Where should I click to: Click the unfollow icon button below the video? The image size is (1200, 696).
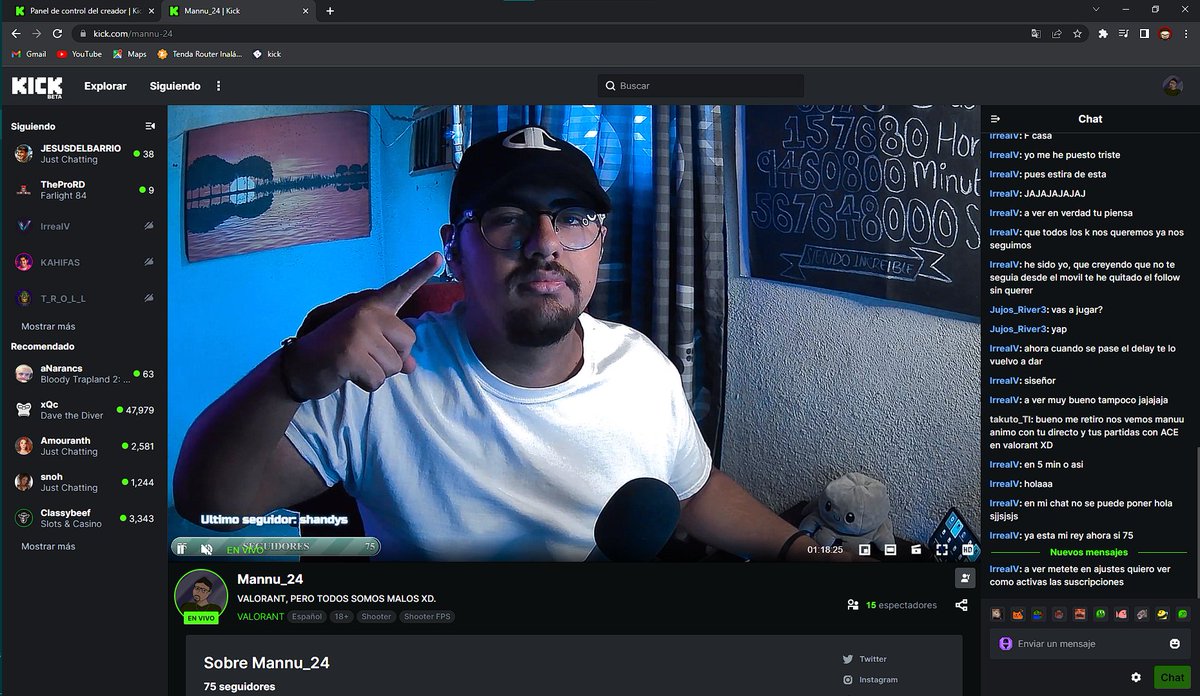(x=965, y=578)
